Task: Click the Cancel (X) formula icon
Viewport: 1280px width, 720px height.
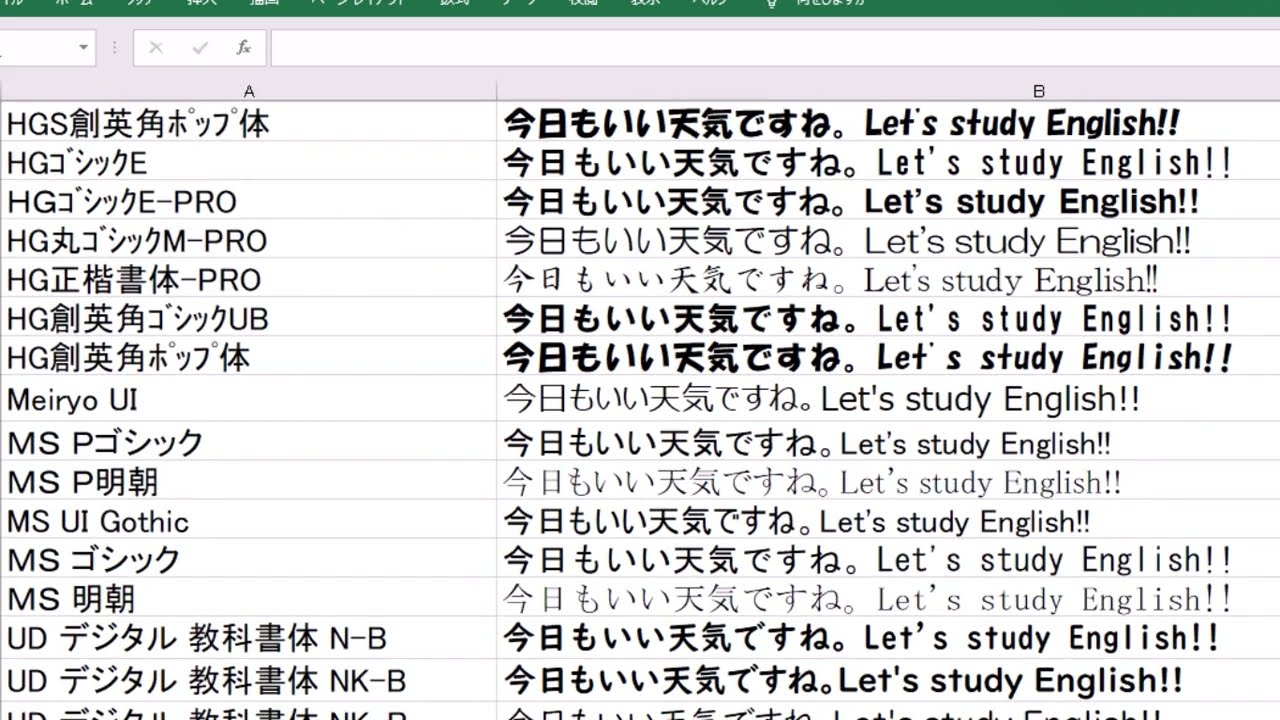Action: click(155, 48)
